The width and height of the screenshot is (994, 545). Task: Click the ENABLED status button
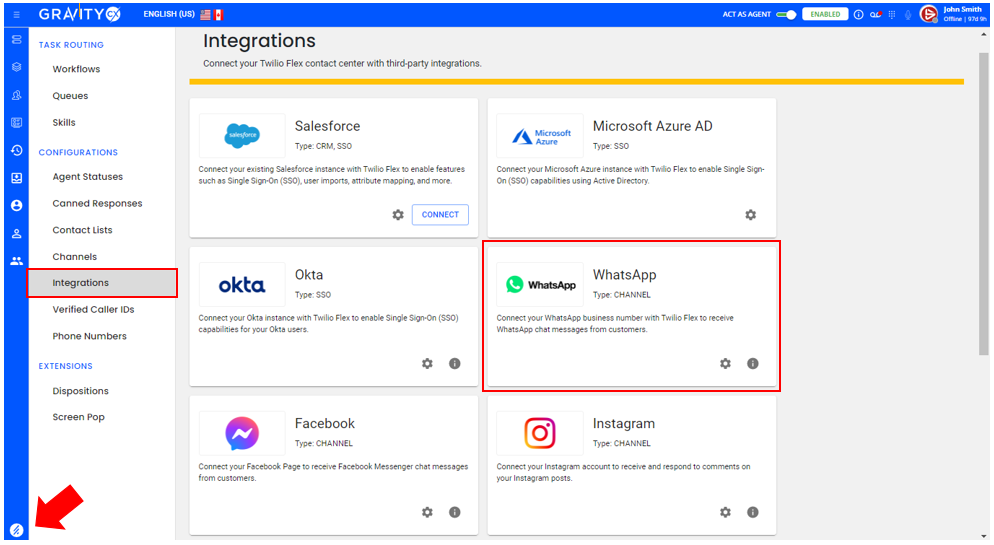coord(825,14)
